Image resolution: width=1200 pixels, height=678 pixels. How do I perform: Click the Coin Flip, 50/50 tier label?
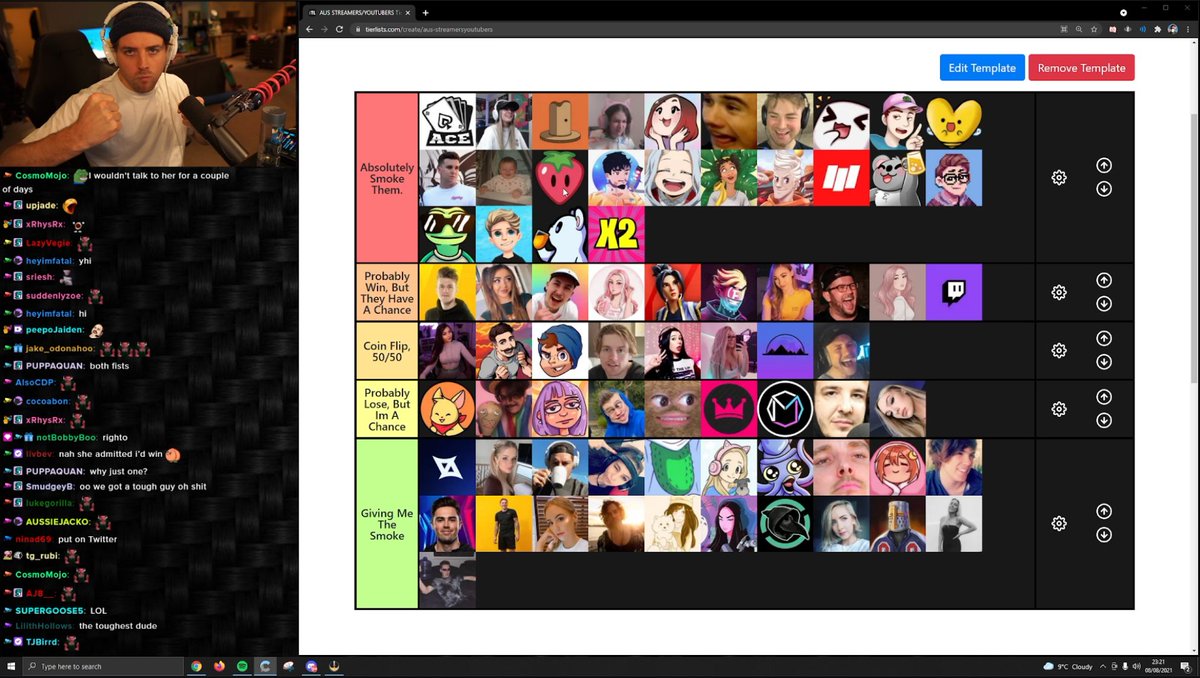387,351
